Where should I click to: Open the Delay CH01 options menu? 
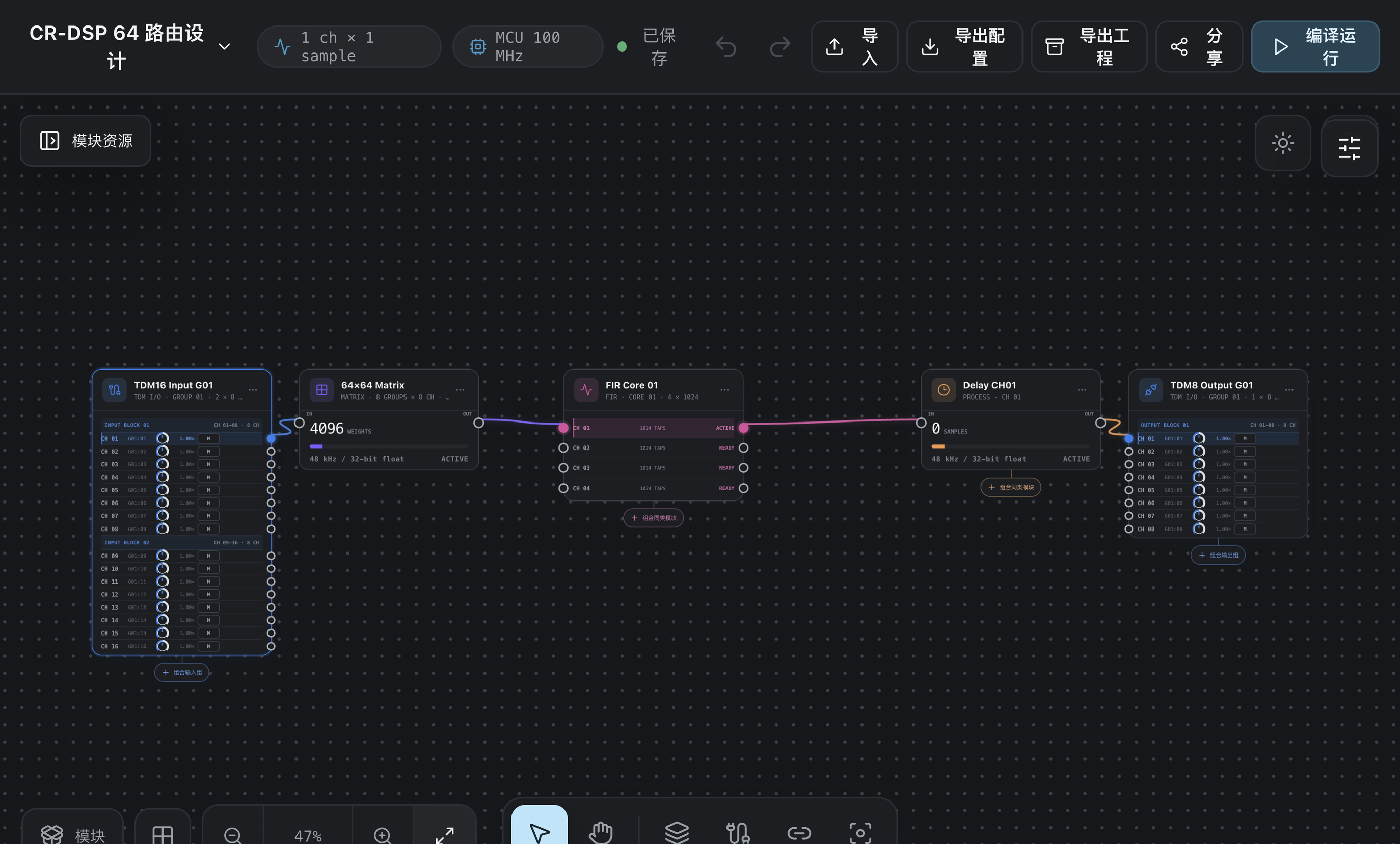point(1082,390)
